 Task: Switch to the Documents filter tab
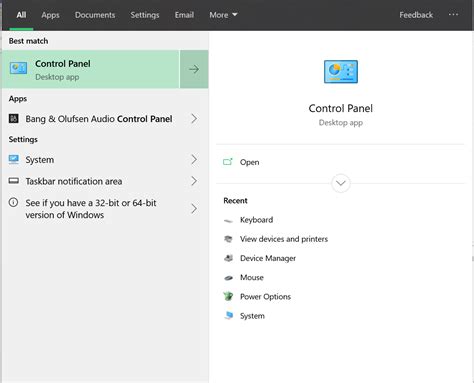pos(95,15)
